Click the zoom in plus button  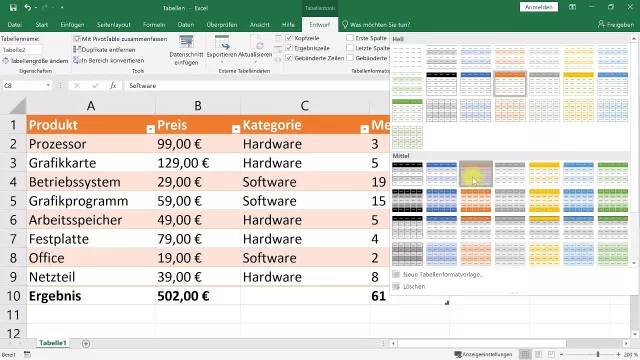coord(618,354)
